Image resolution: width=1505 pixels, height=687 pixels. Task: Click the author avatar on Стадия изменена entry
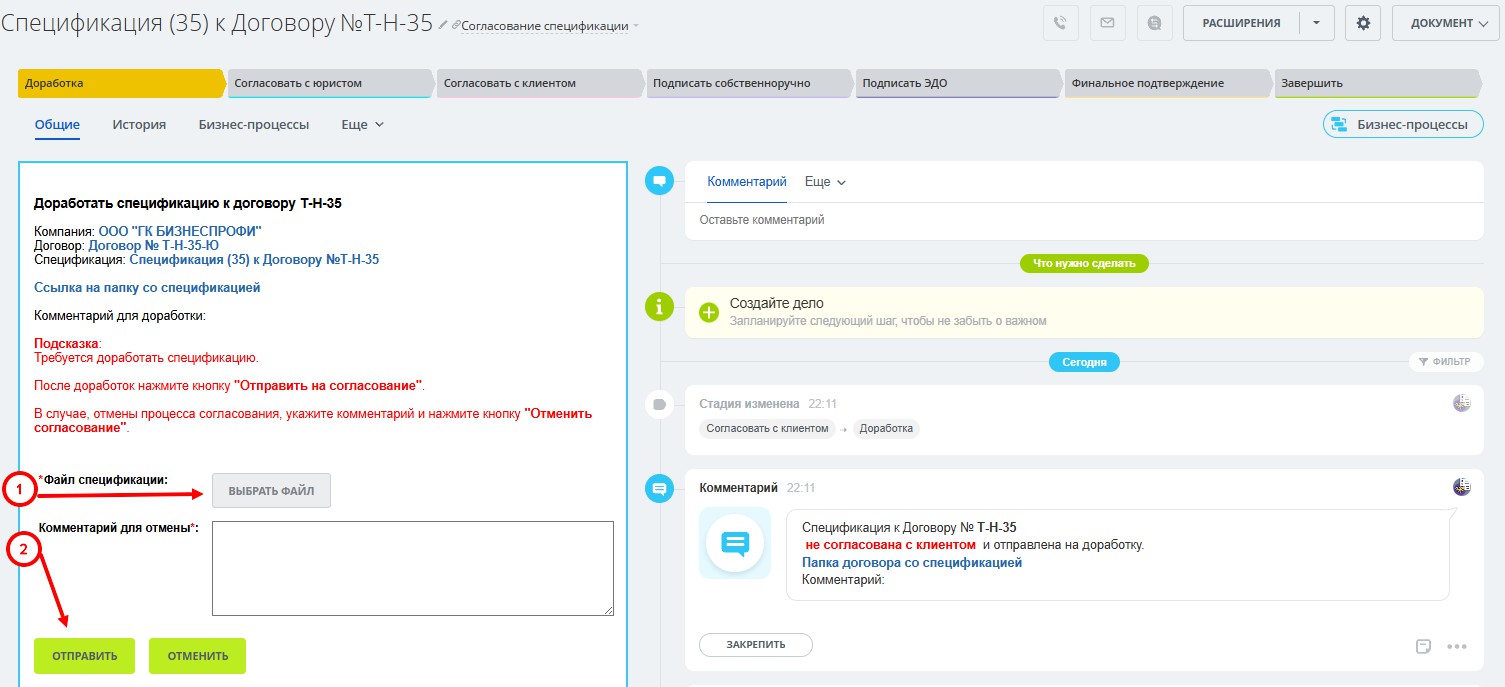(1462, 403)
